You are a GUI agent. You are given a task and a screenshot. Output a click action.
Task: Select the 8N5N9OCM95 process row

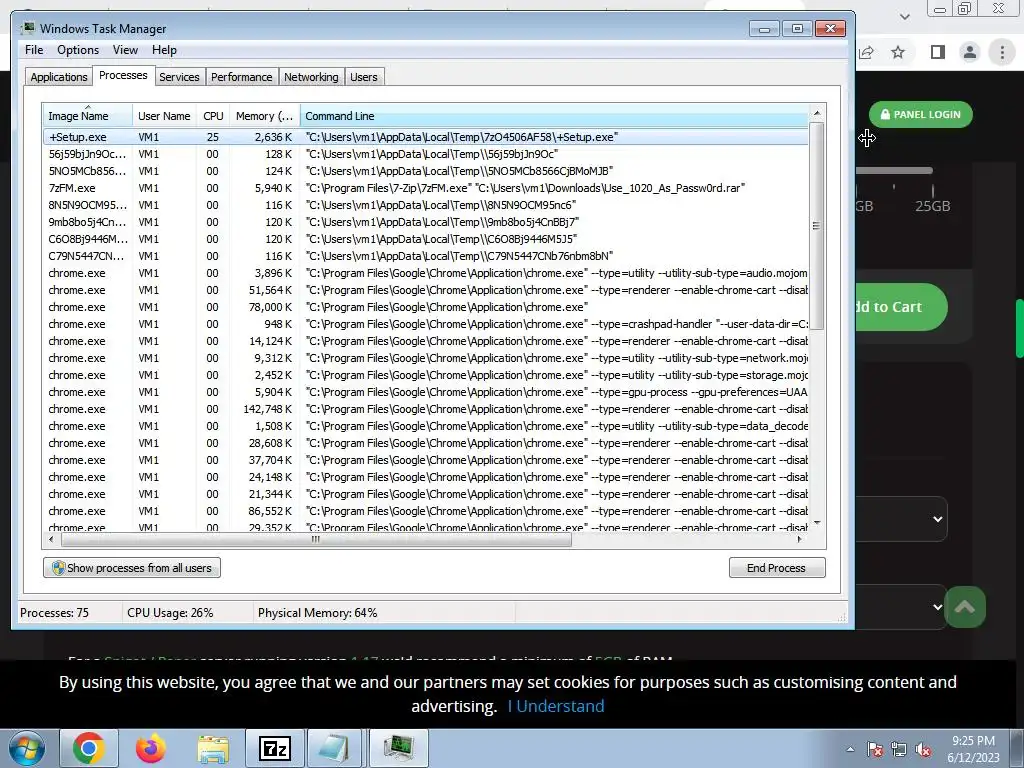(x=426, y=205)
